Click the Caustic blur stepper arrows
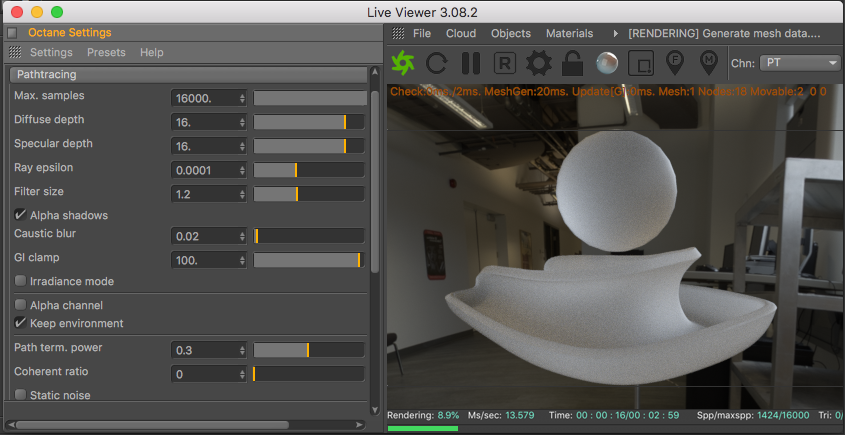The width and height of the screenshot is (845, 435). (243, 236)
